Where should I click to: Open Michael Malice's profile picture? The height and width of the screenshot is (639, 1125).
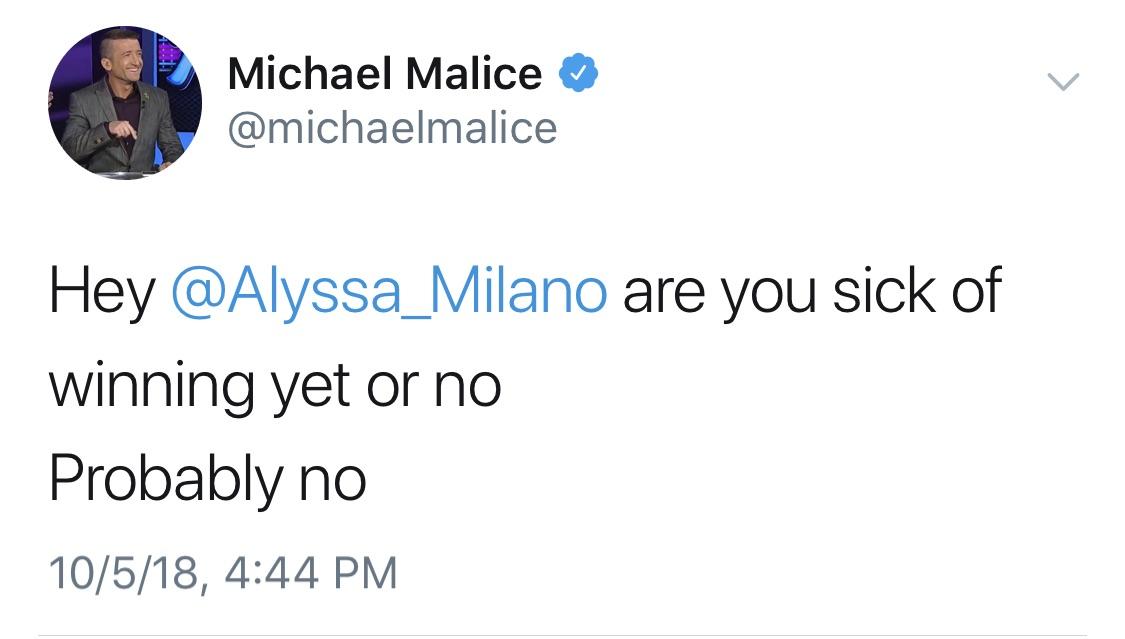tap(125, 102)
